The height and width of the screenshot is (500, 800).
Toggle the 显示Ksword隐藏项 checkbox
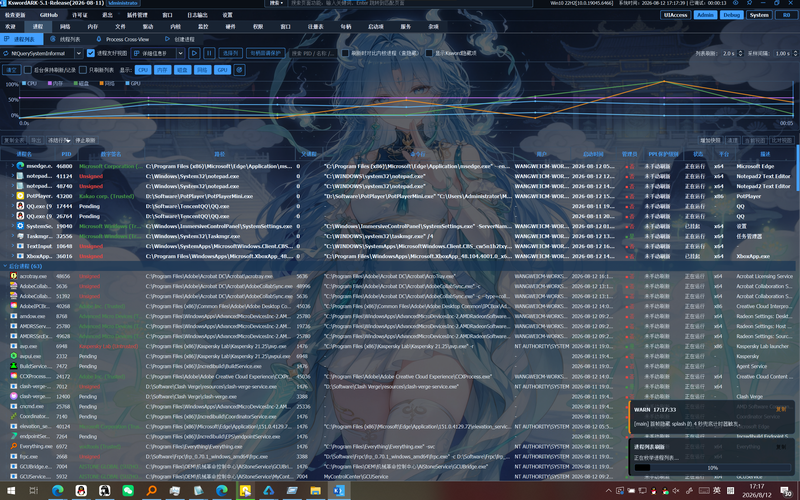429,53
